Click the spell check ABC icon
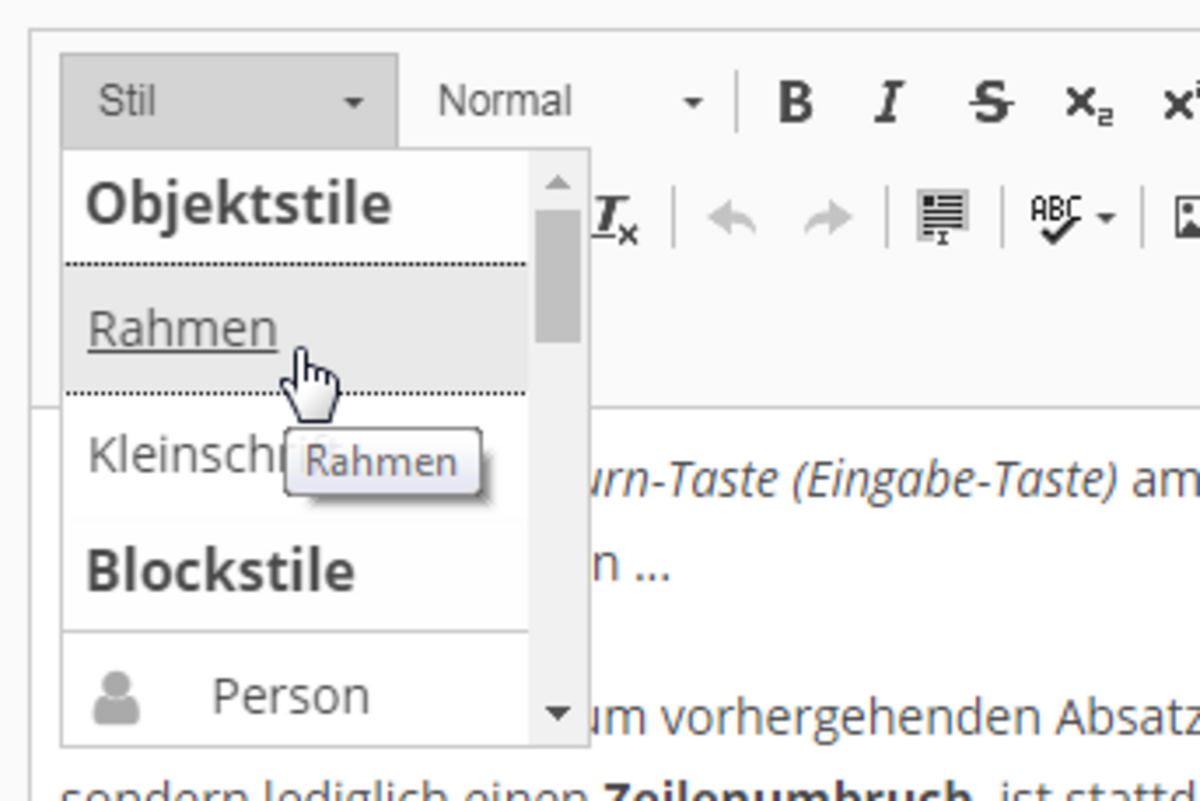 1056,217
